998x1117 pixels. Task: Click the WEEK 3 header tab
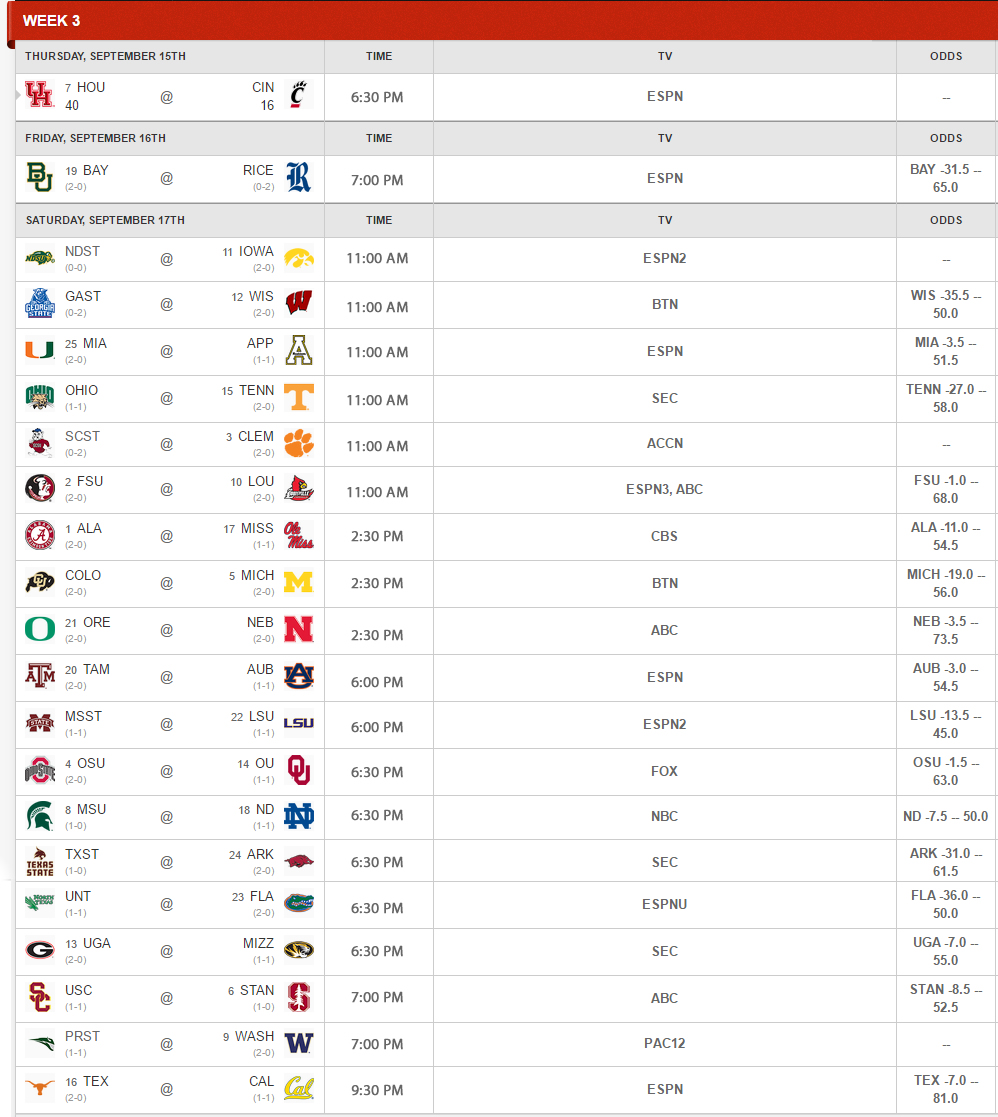pyautogui.click(x=51, y=21)
